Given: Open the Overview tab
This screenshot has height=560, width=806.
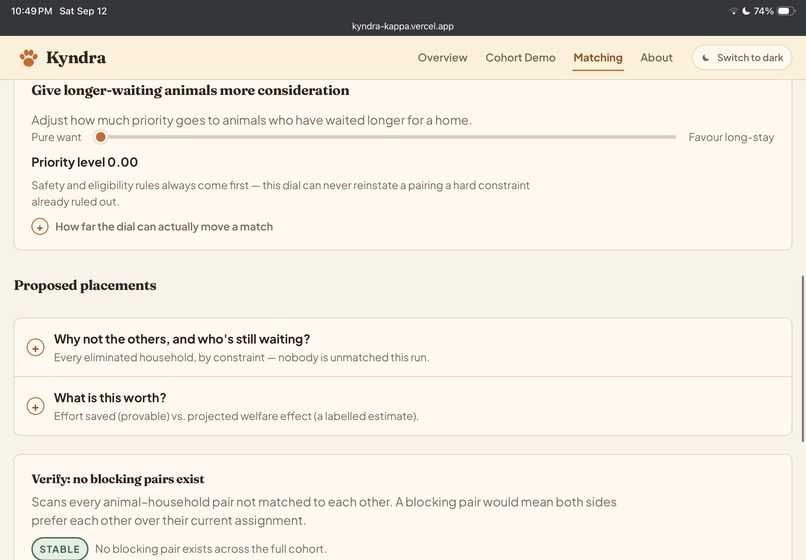Looking at the screenshot, I should tap(442, 58).
